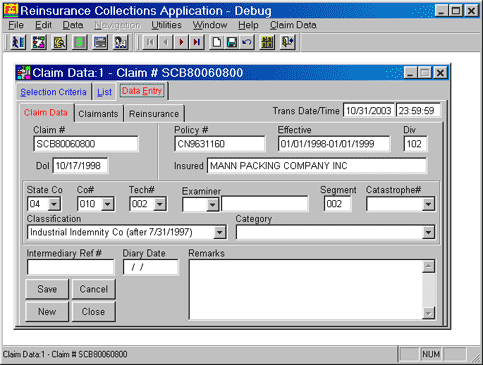Screen dimensions: 483x365
Task: Click Remarks scrollbar down arrow
Action: 428,313
